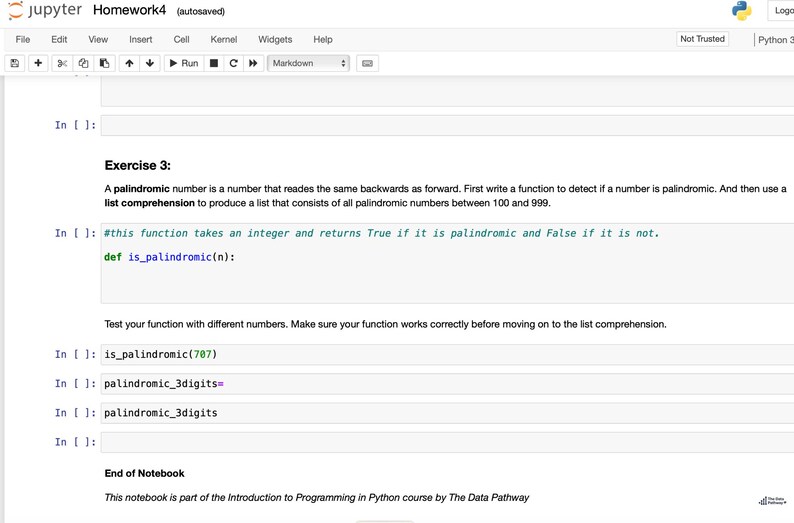Click the (autosaved) checkpoint status
Screen dimensions: 794x523
click(201, 11)
